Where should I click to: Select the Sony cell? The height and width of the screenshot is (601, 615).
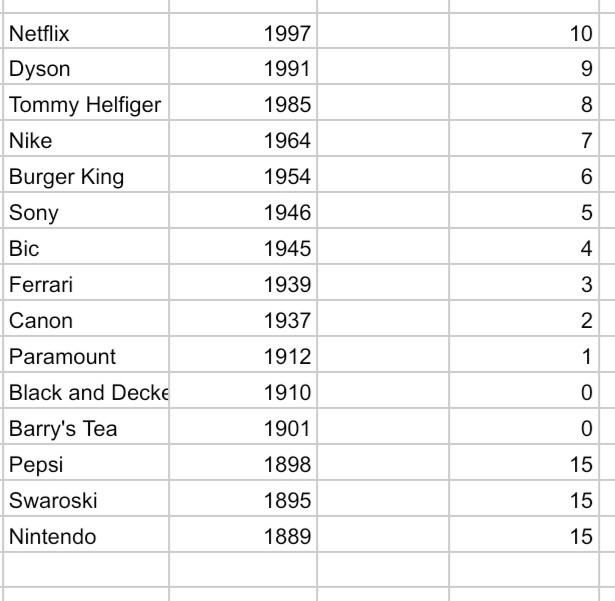[86, 210]
